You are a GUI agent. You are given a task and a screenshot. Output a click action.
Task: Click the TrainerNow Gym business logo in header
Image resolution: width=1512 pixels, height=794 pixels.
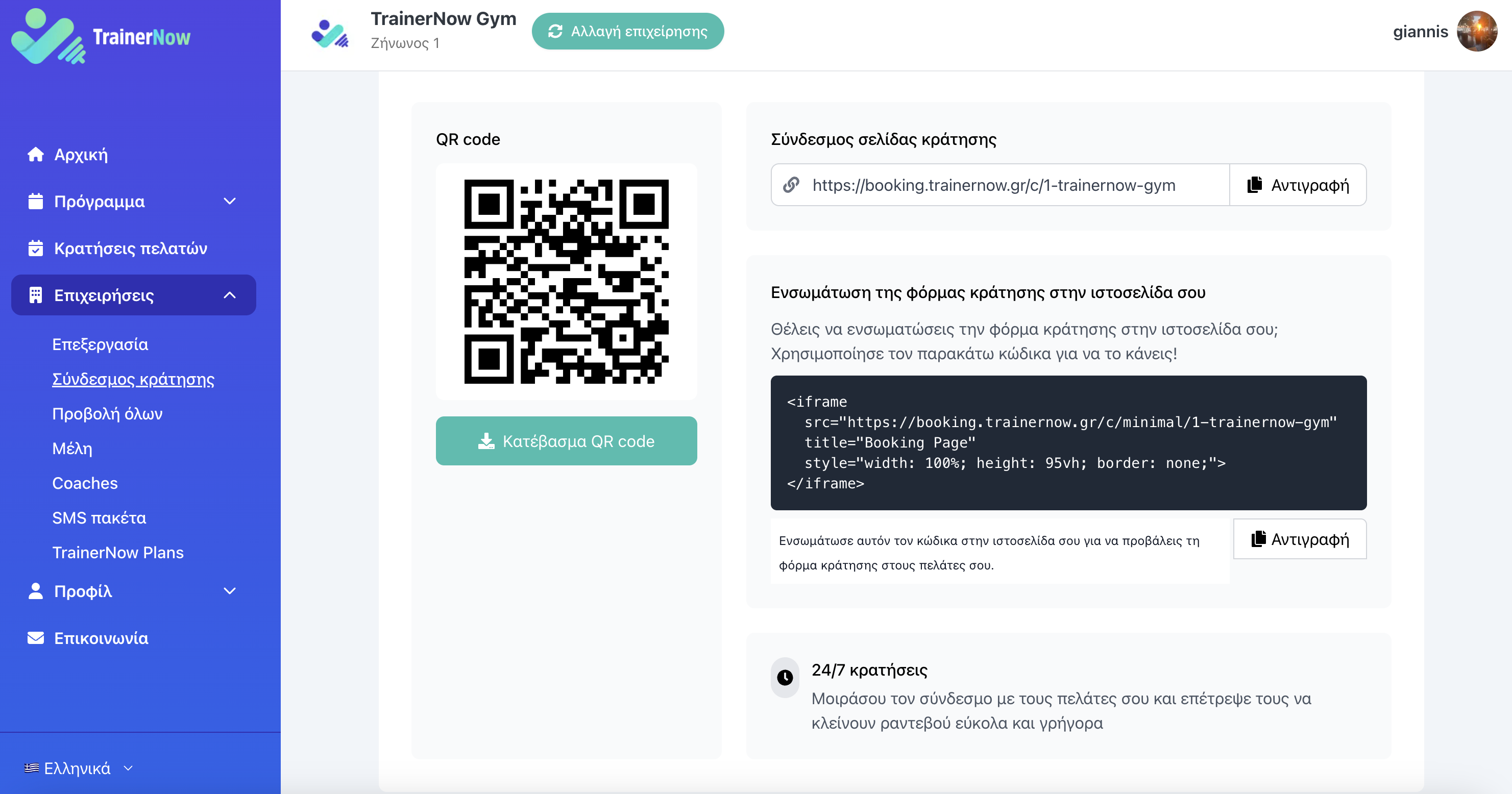pyautogui.click(x=330, y=34)
